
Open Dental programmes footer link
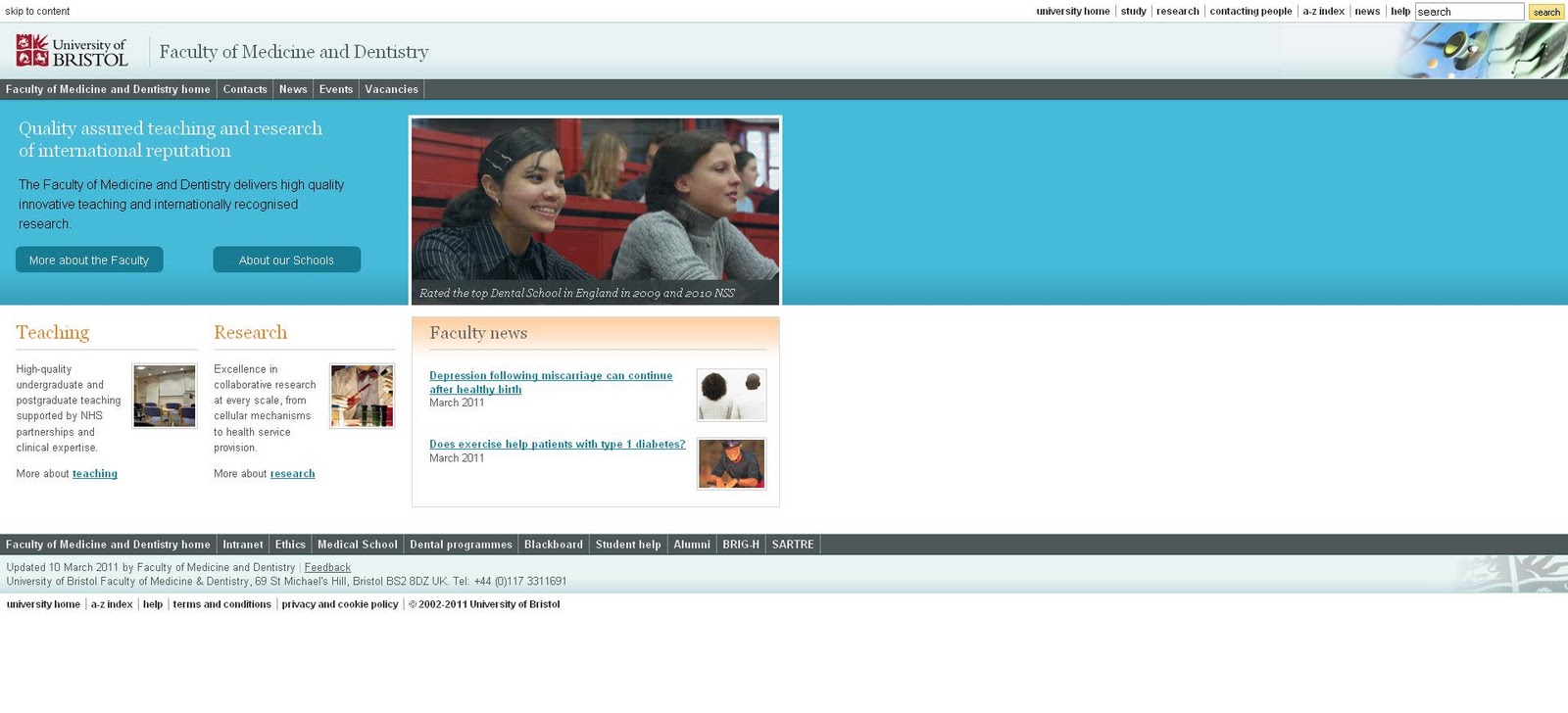(461, 545)
